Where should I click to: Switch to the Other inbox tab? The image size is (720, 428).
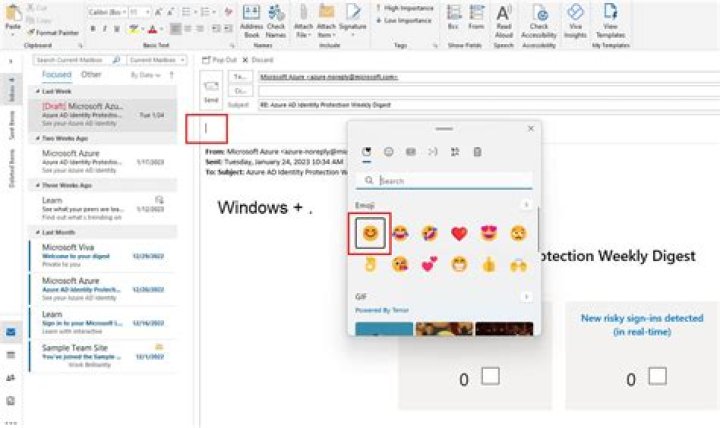[x=91, y=74]
